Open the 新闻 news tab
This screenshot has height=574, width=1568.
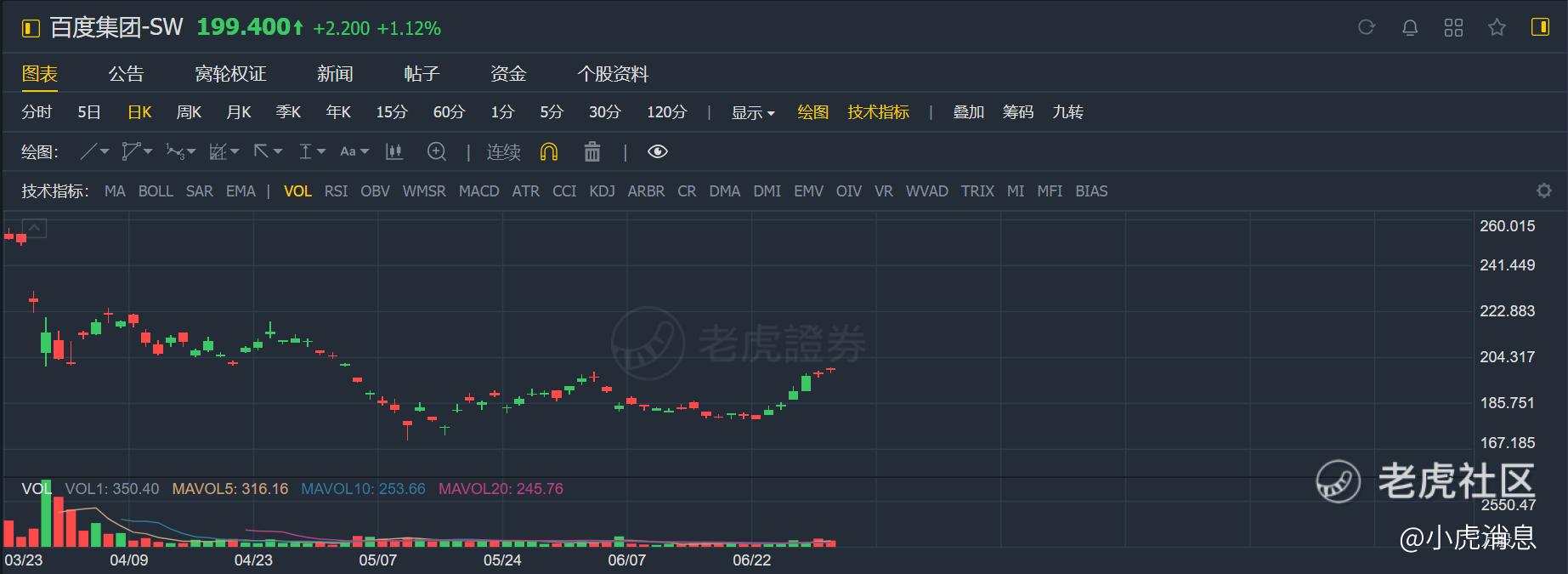[335, 74]
